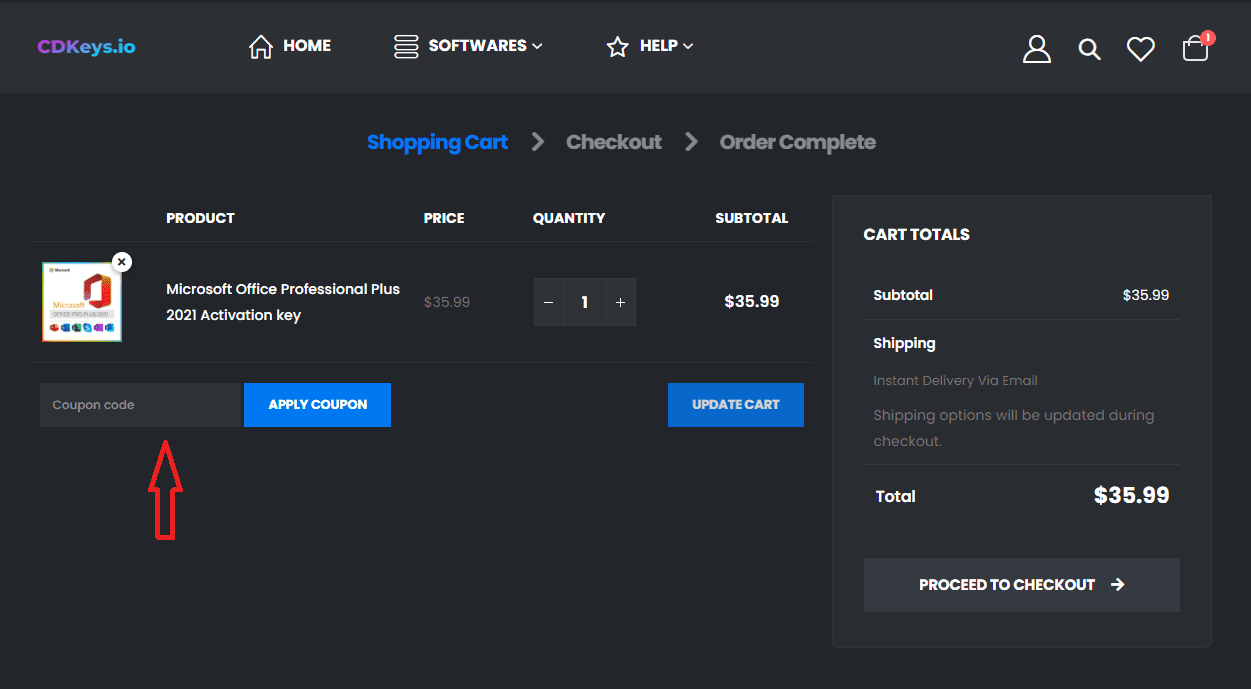Viewport: 1251px width, 689px height.
Task: Expand the HELP dropdown menu
Action: click(x=666, y=46)
